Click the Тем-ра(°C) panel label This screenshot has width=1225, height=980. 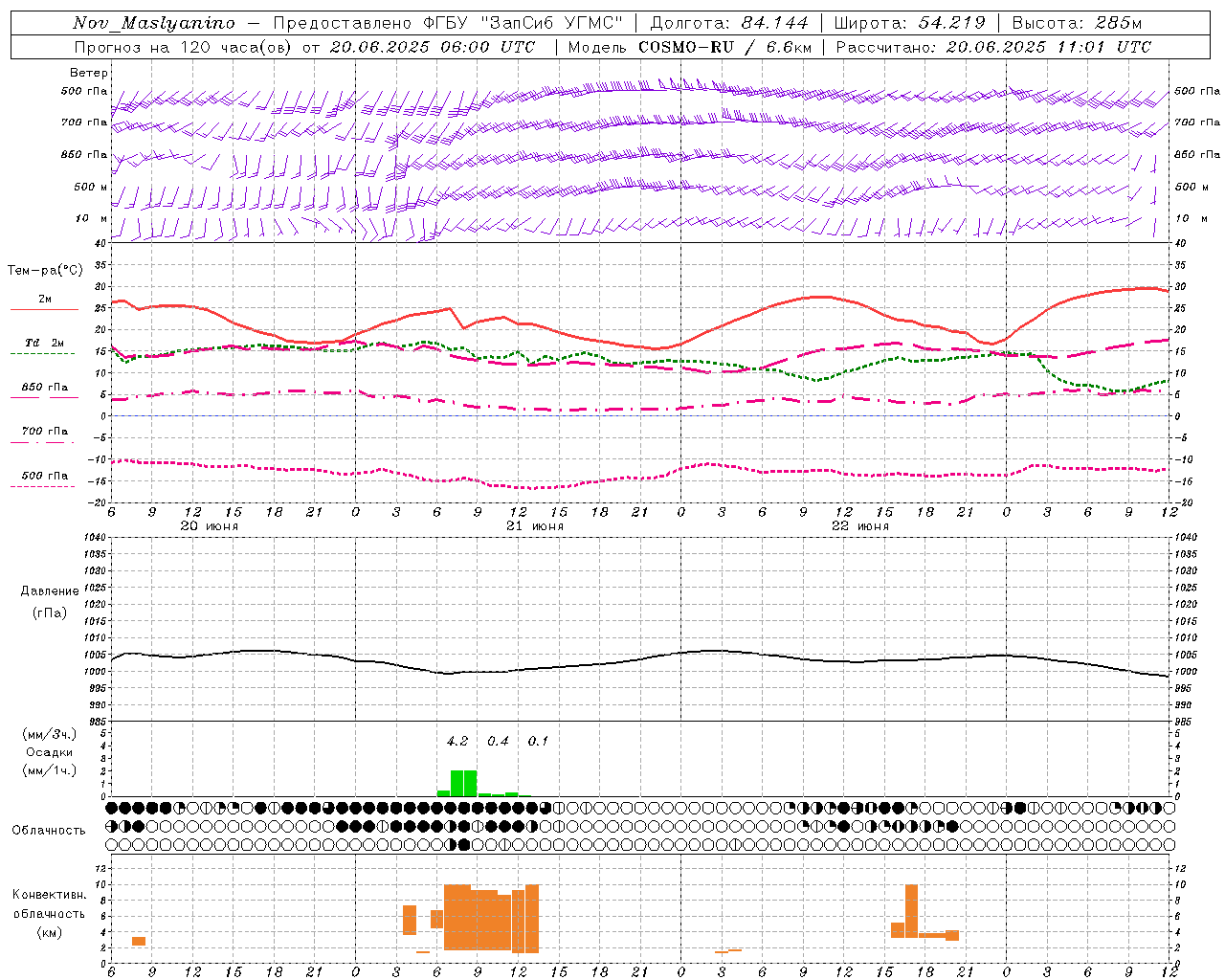pos(45,271)
